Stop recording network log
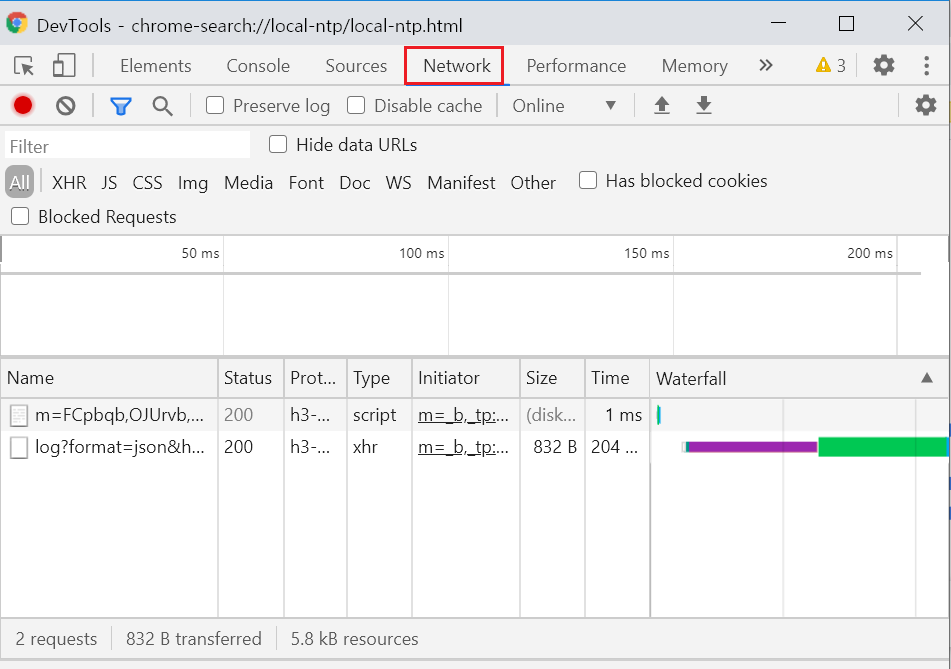 23,106
